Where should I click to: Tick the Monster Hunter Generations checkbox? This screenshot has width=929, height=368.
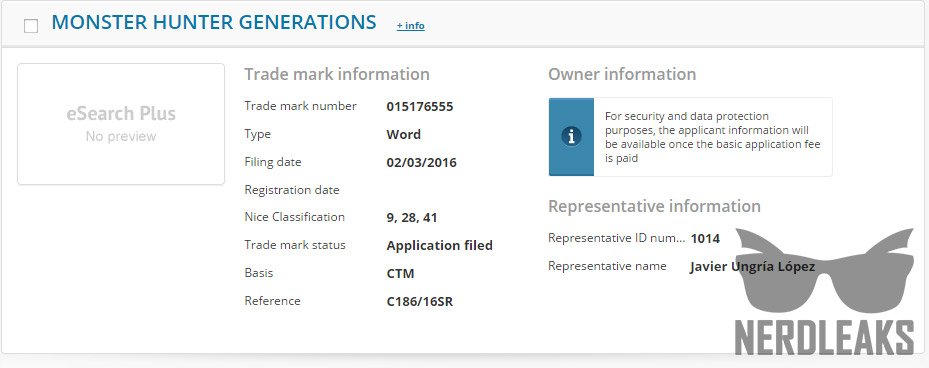tap(31, 26)
